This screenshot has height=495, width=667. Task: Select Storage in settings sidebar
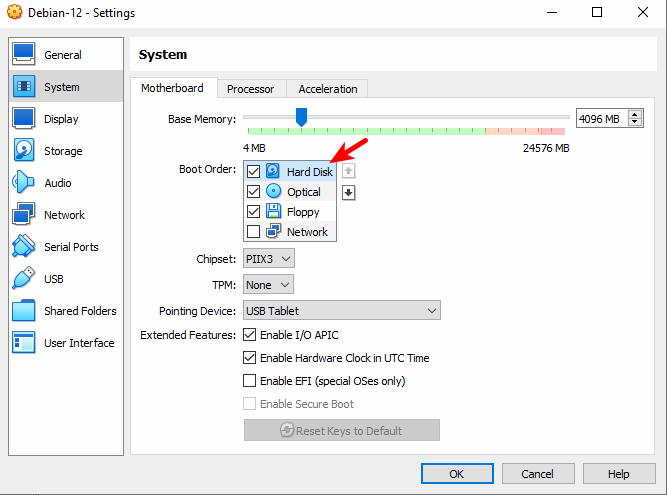pos(66,151)
